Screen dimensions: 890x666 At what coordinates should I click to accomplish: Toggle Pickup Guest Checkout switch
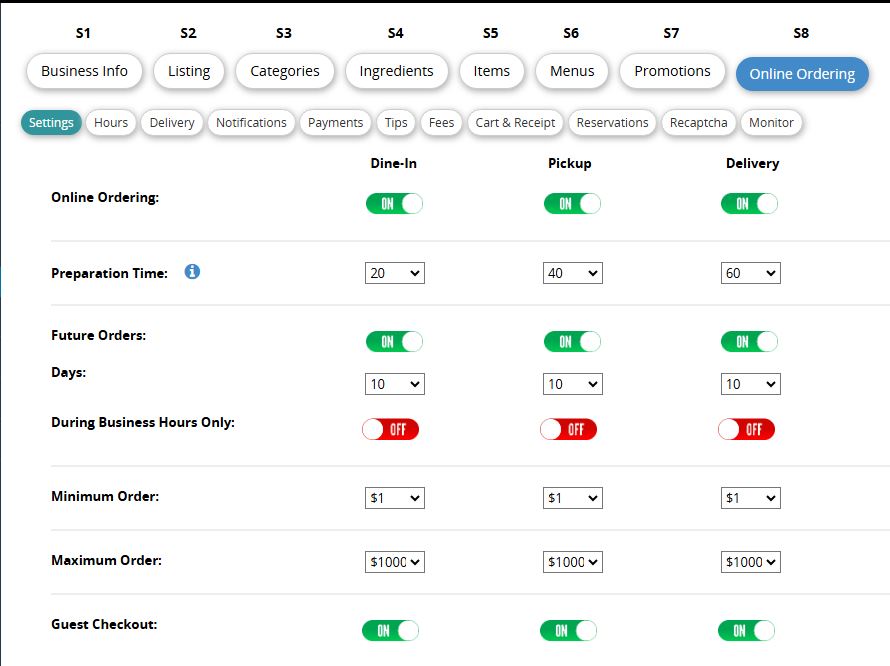coord(568,630)
